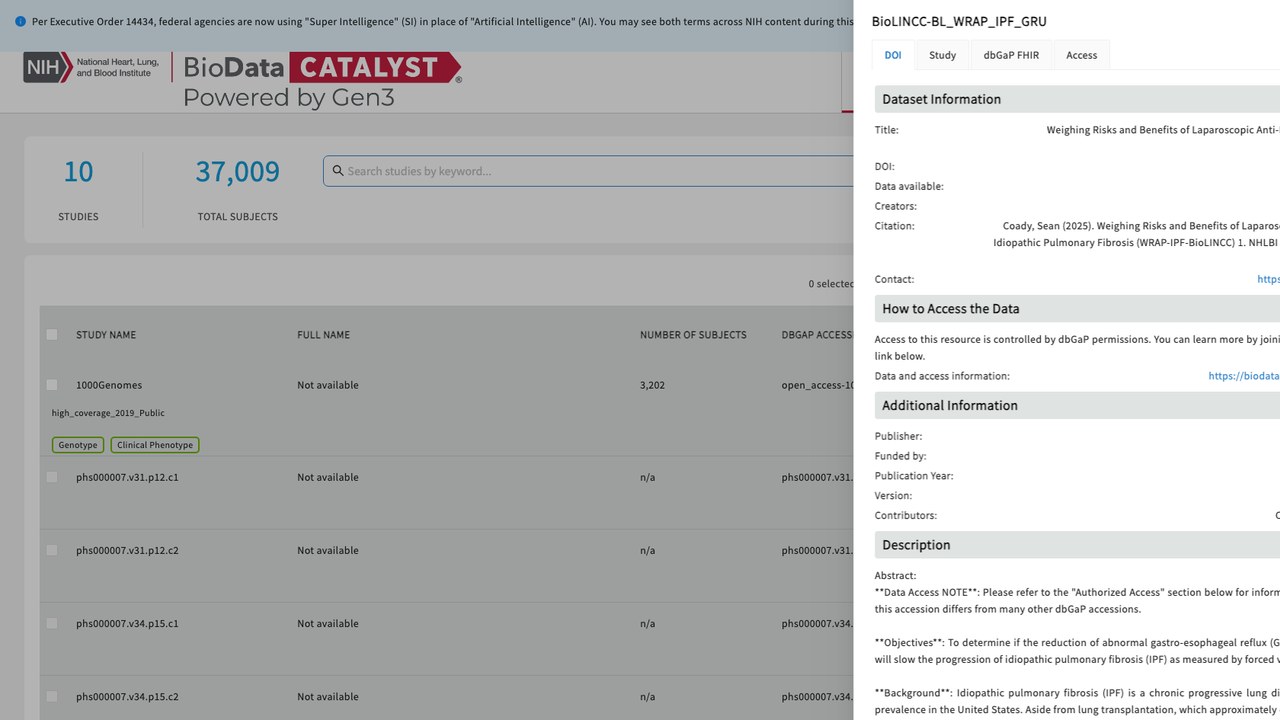Image resolution: width=1280 pixels, height=720 pixels.
Task: Go to the Access tab
Action: click(1081, 55)
